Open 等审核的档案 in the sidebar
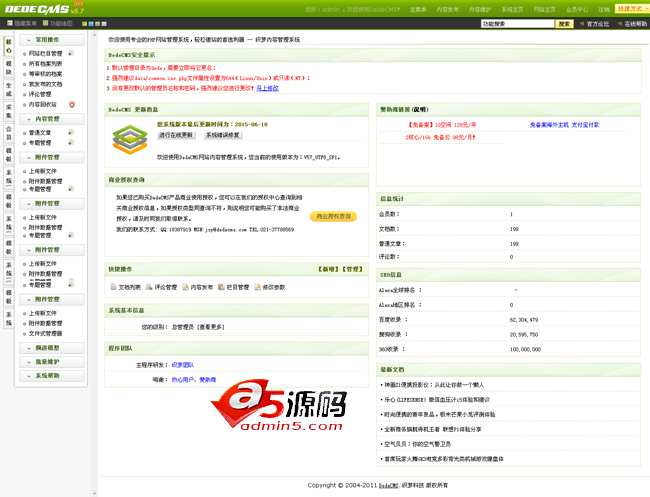Screen dimensions: 650x497 click(46, 74)
